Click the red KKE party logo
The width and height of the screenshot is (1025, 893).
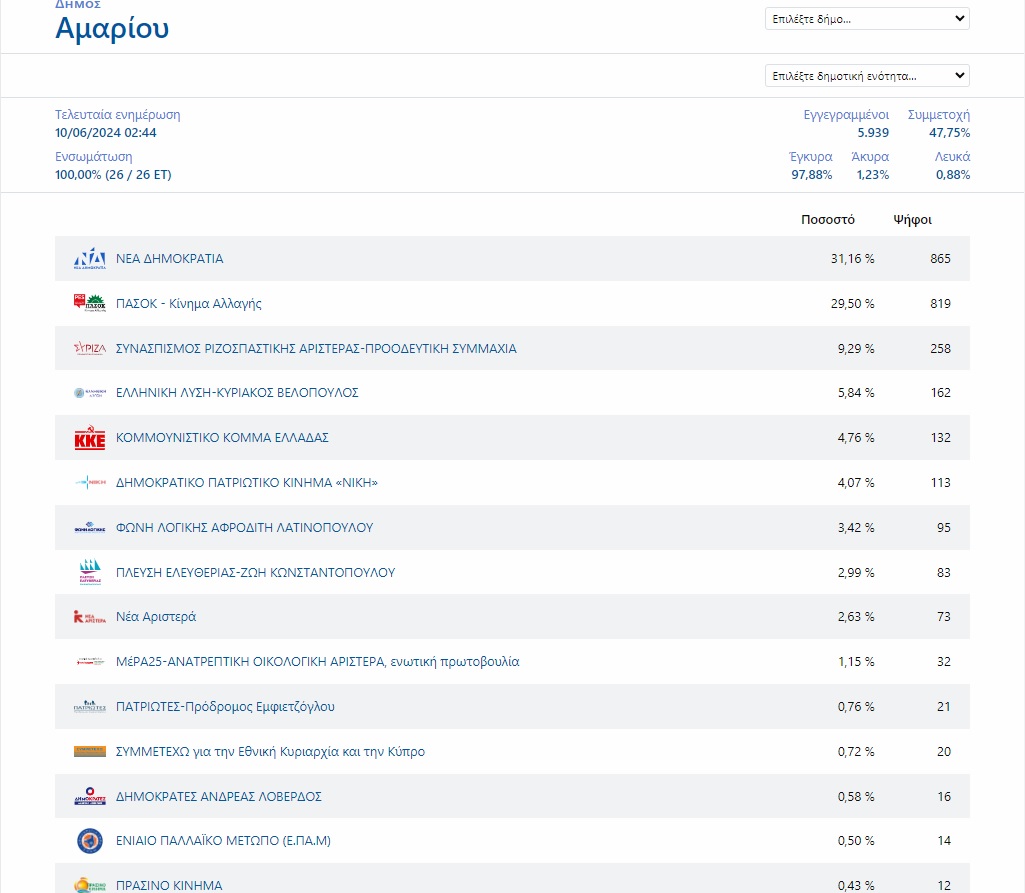point(90,438)
